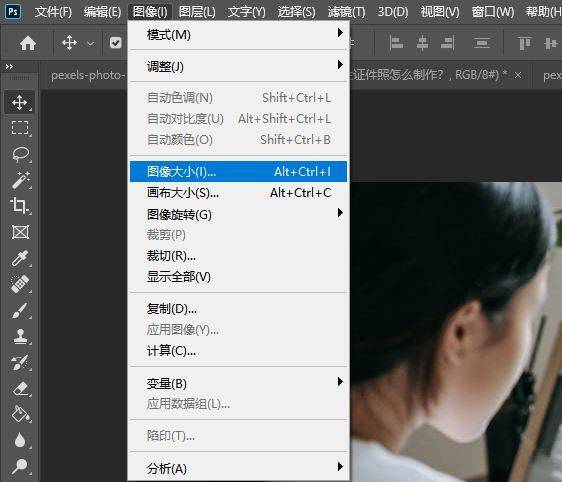Image resolution: width=562 pixels, height=482 pixels.
Task: Expand the 图像旋转(G) submenu
Action: [x=238, y=214]
